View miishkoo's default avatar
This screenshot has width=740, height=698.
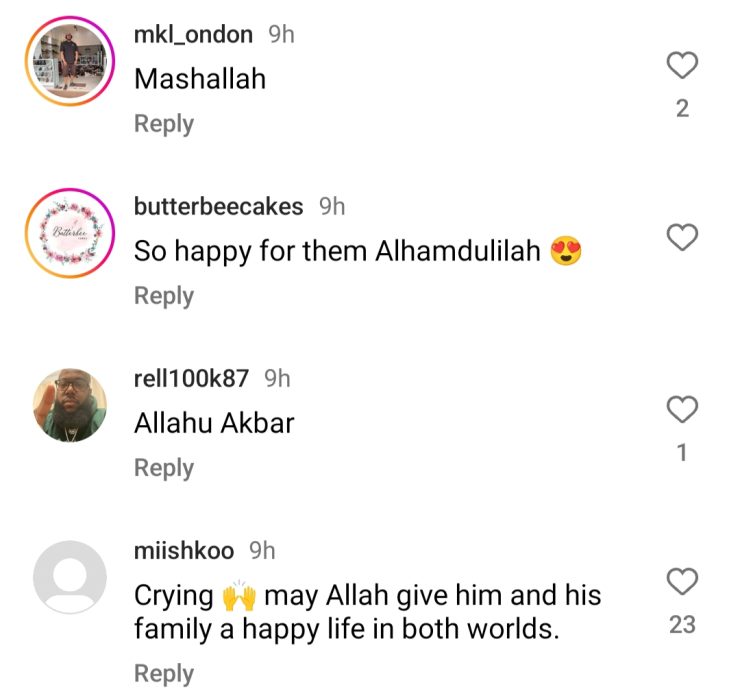(x=70, y=577)
